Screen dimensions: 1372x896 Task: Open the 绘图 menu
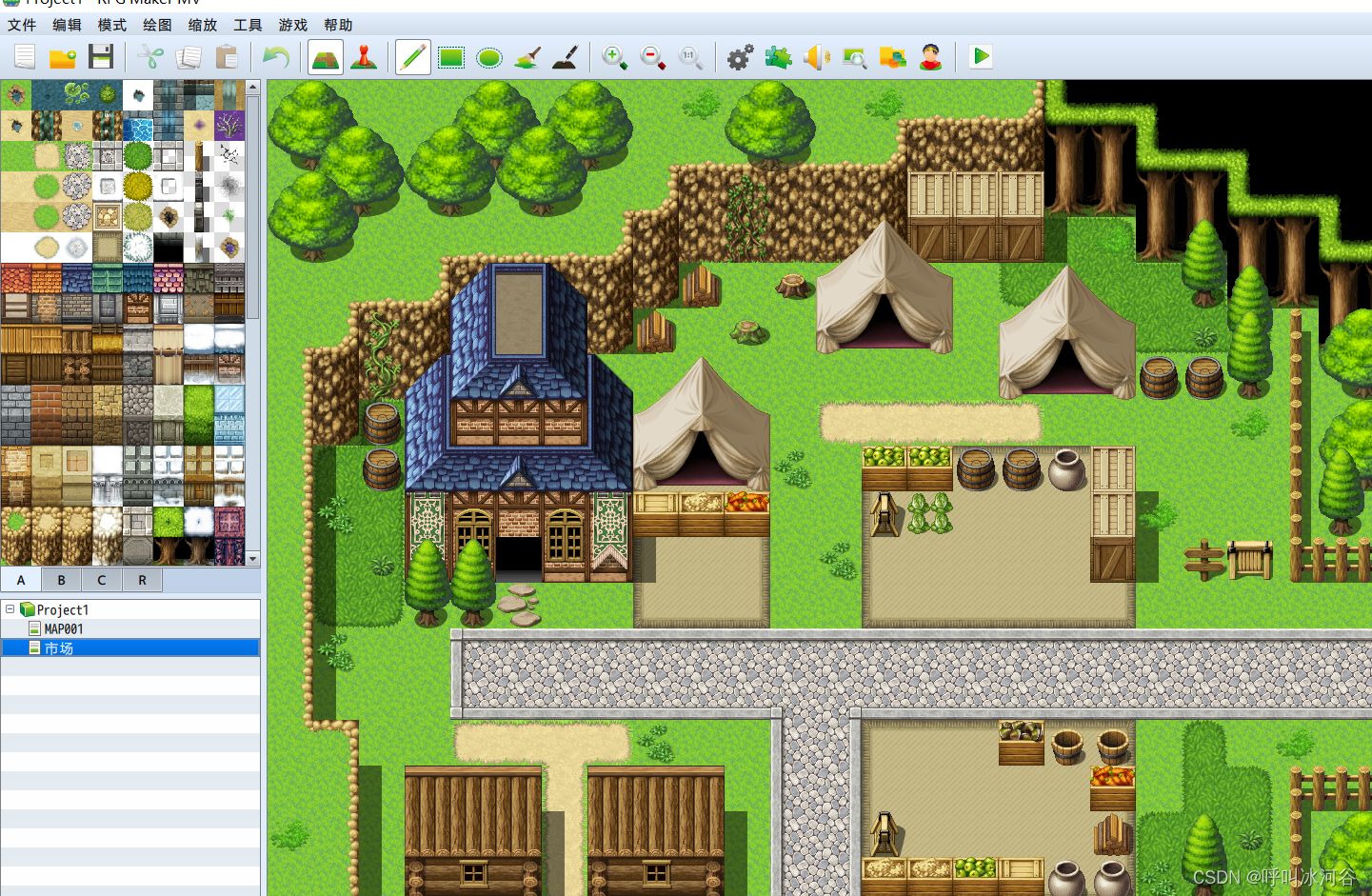pos(157,25)
